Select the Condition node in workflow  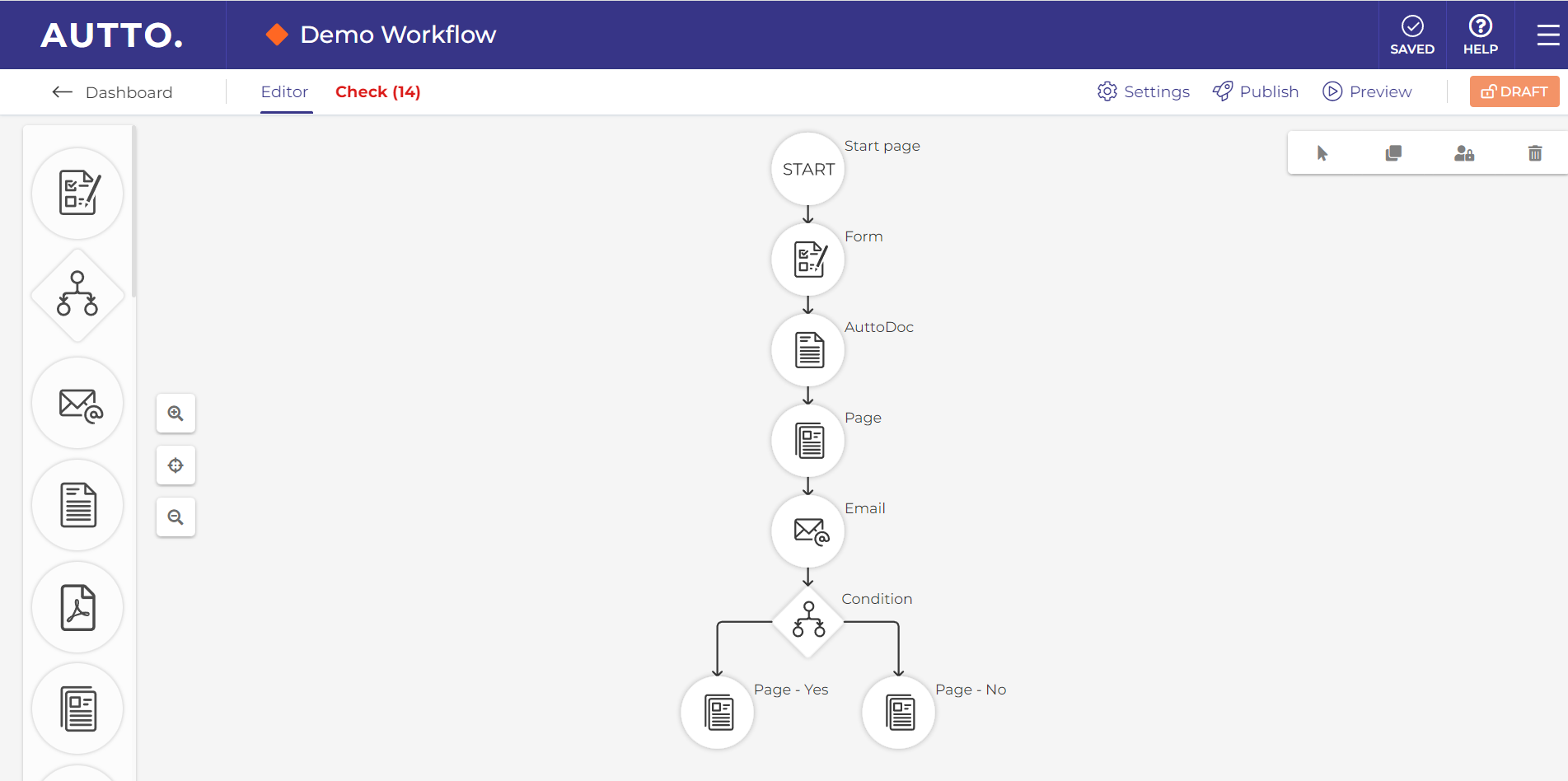coord(808,621)
